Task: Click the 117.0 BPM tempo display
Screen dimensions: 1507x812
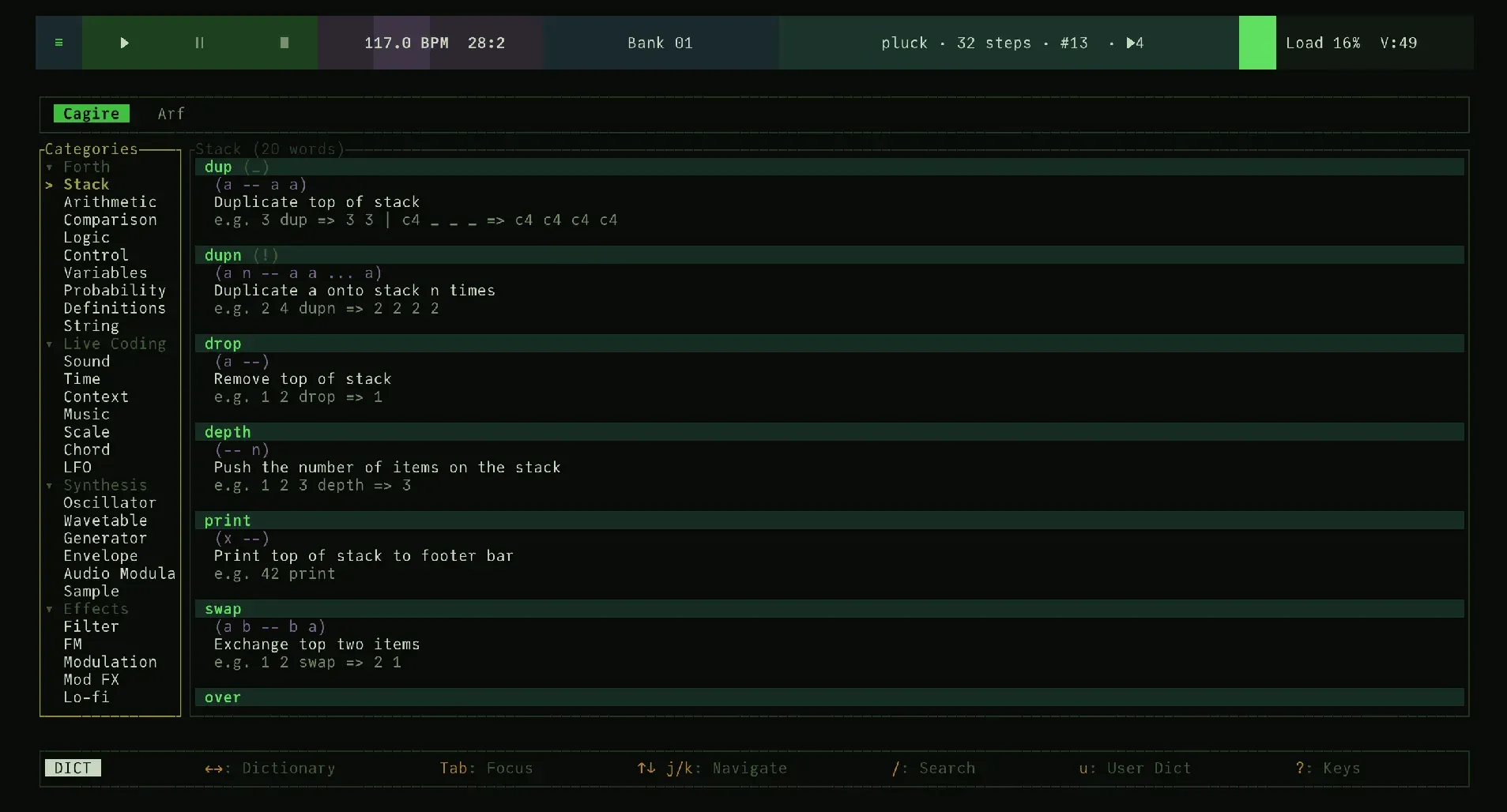Action: click(x=406, y=43)
